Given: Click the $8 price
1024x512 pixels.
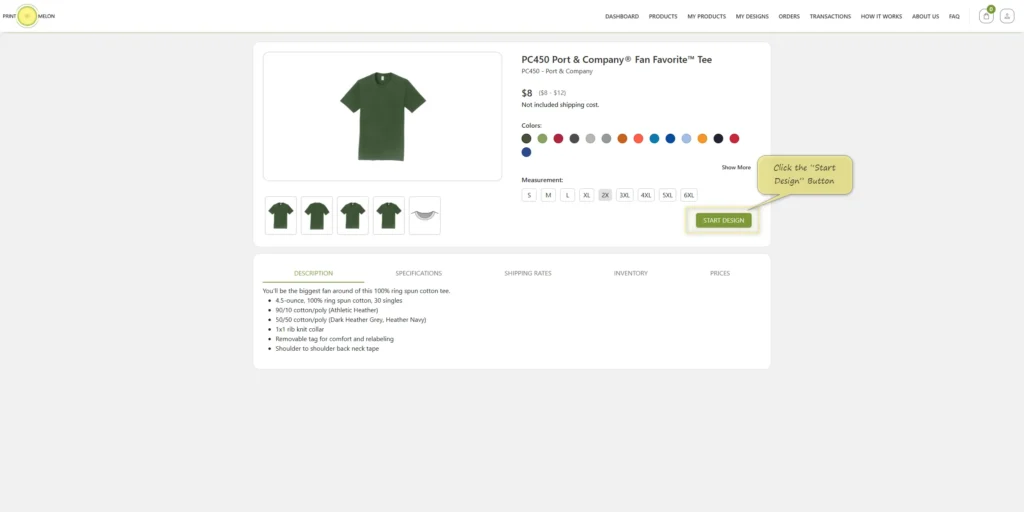Looking at the screenshot, I should pos(527,93).
